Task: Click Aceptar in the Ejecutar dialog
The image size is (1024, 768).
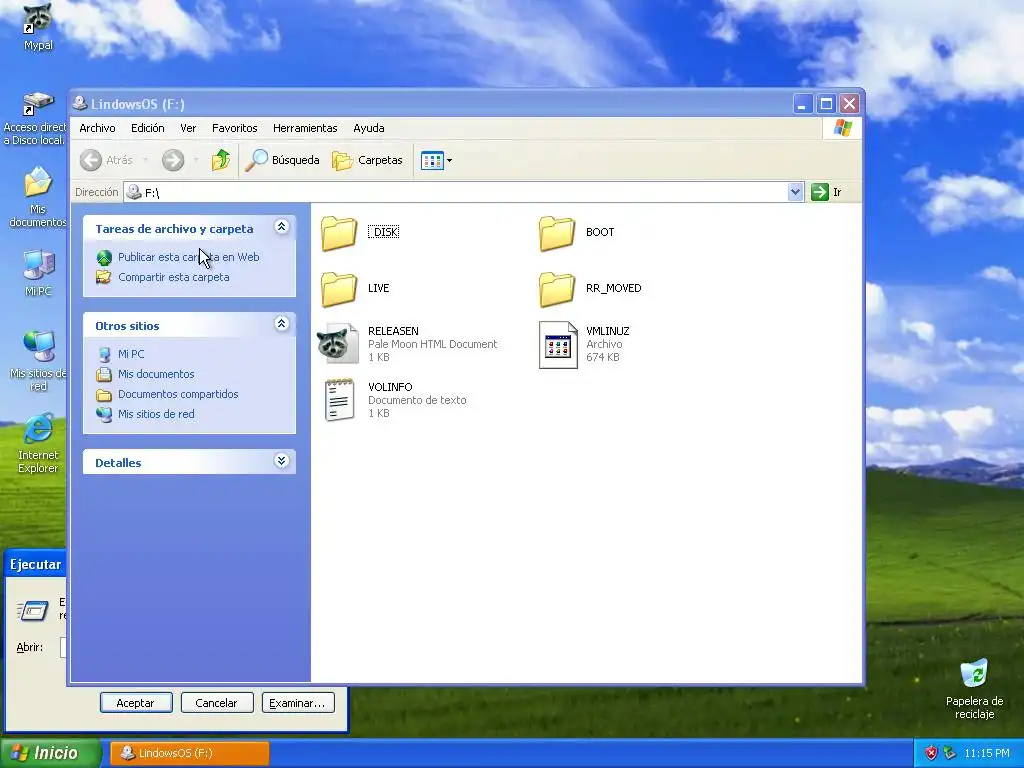Action: pyautogui.click(x=136, y=703)
